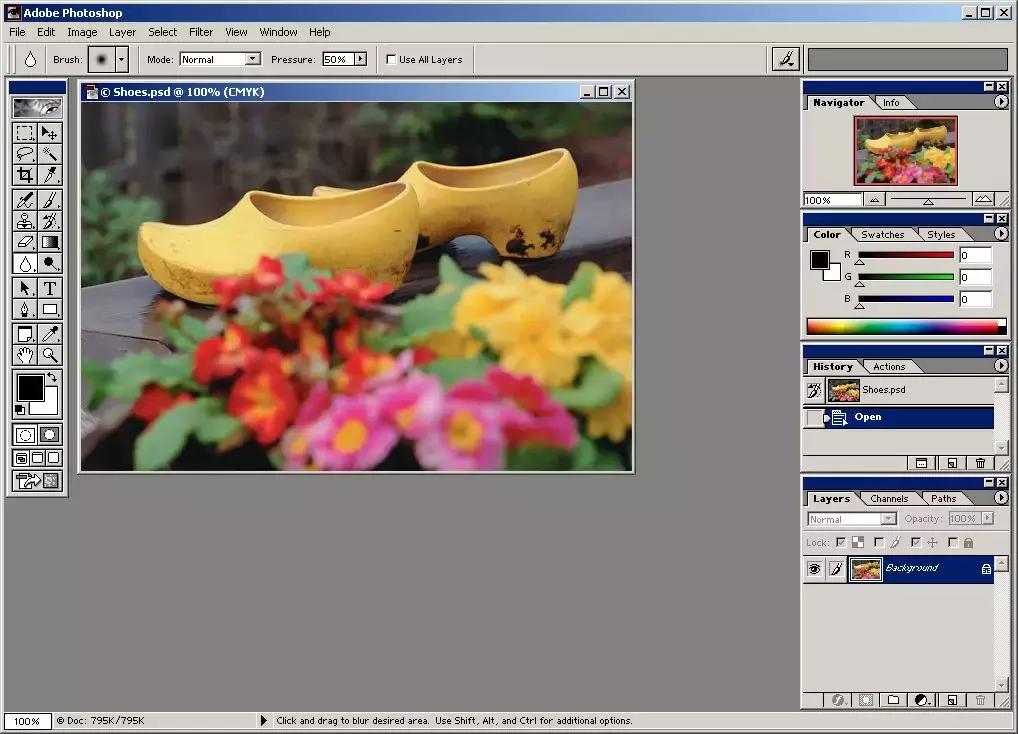Choose the Eraser tool

point(25,242)
